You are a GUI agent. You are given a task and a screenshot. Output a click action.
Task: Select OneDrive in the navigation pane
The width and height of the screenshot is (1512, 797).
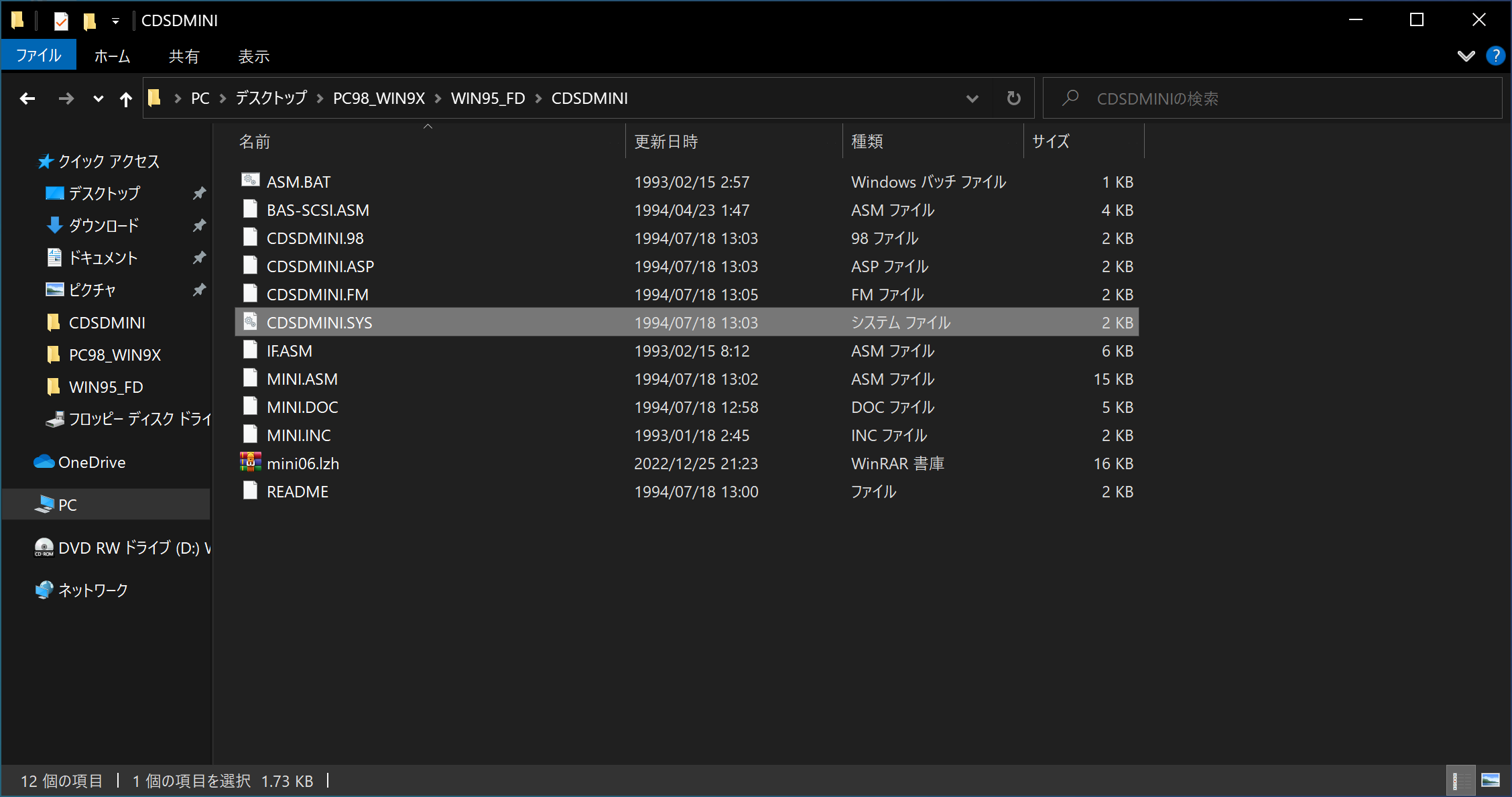(91, 463)
